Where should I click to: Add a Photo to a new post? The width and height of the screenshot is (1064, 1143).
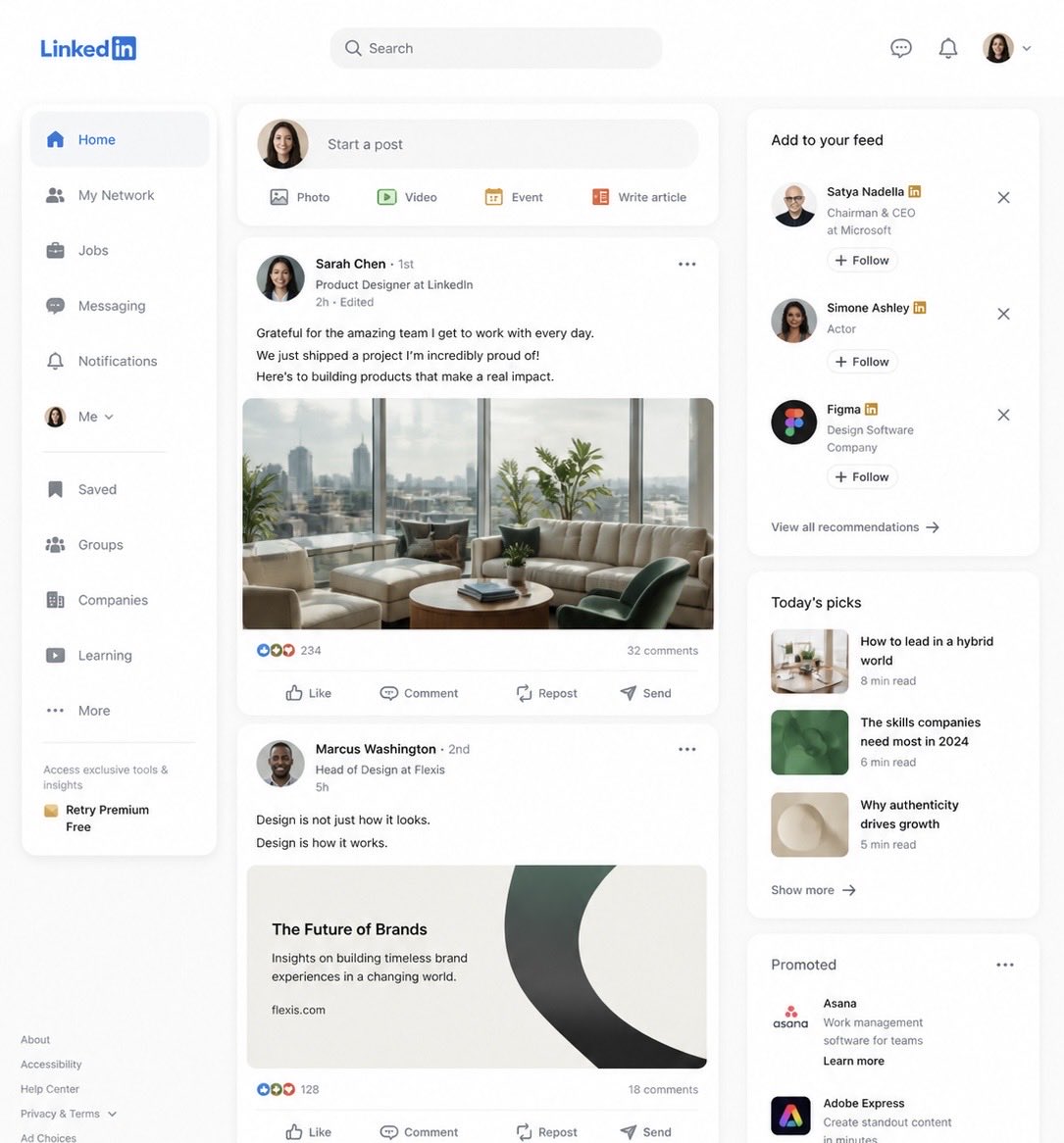300,197
